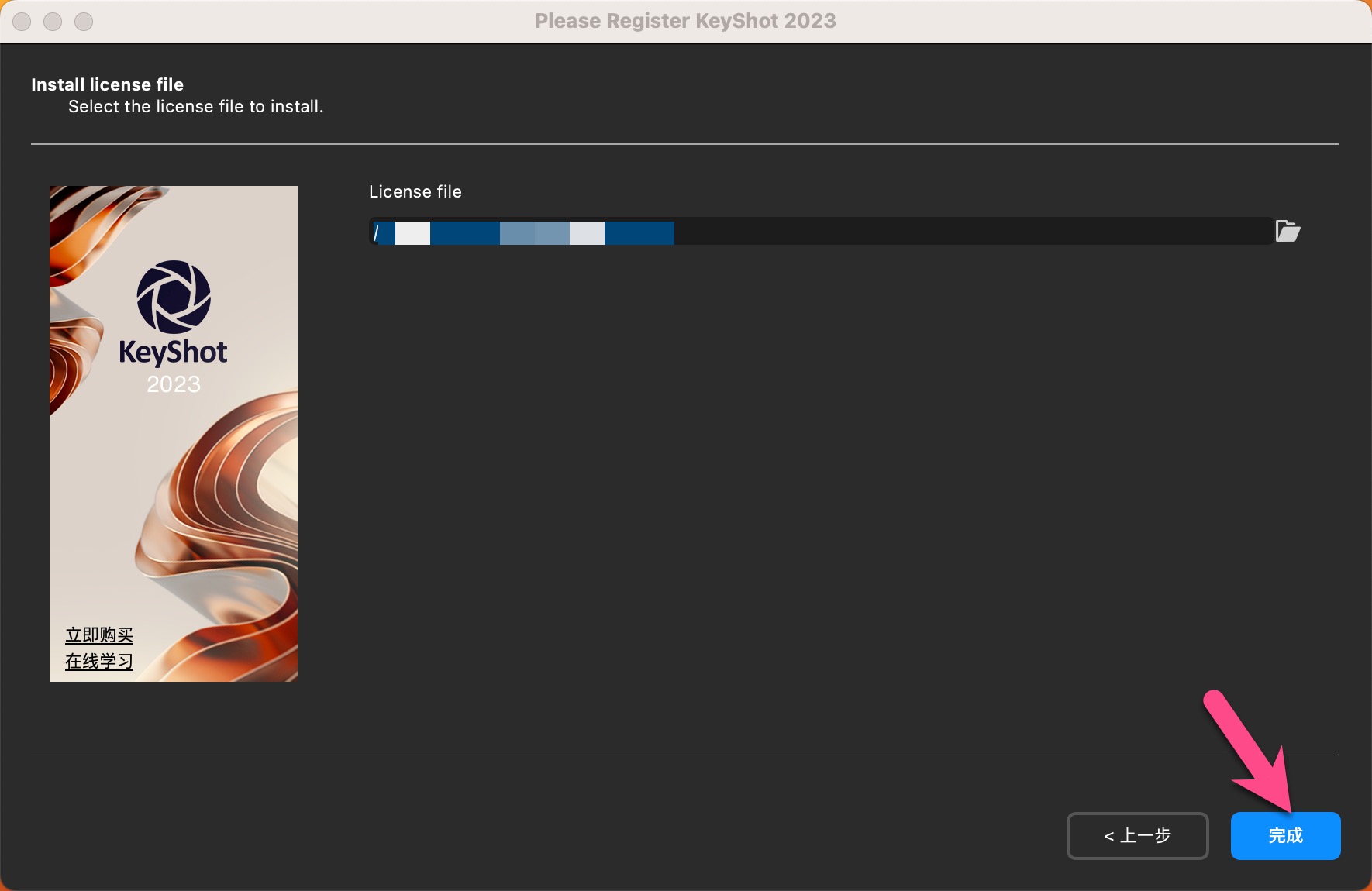Open the 在线学习 online learning link
This screenshot has height=891, width=1372.
99,662
